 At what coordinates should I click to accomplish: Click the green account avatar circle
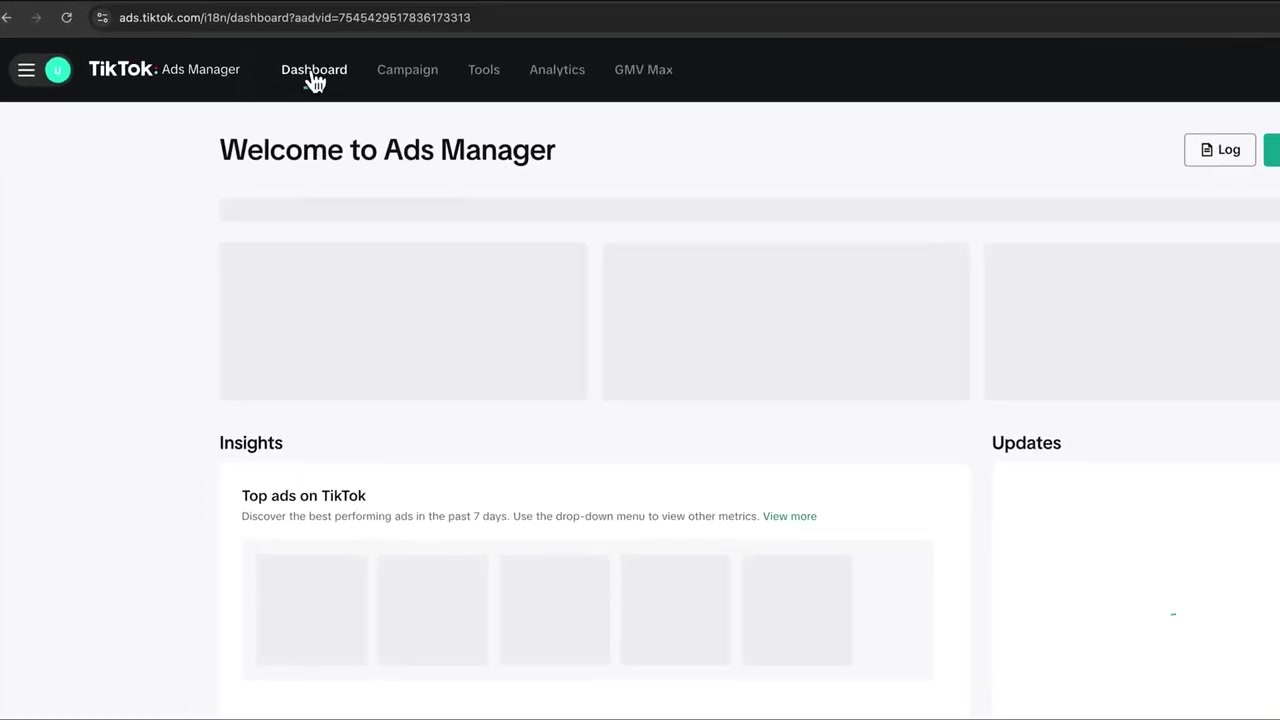pos(58,70)
